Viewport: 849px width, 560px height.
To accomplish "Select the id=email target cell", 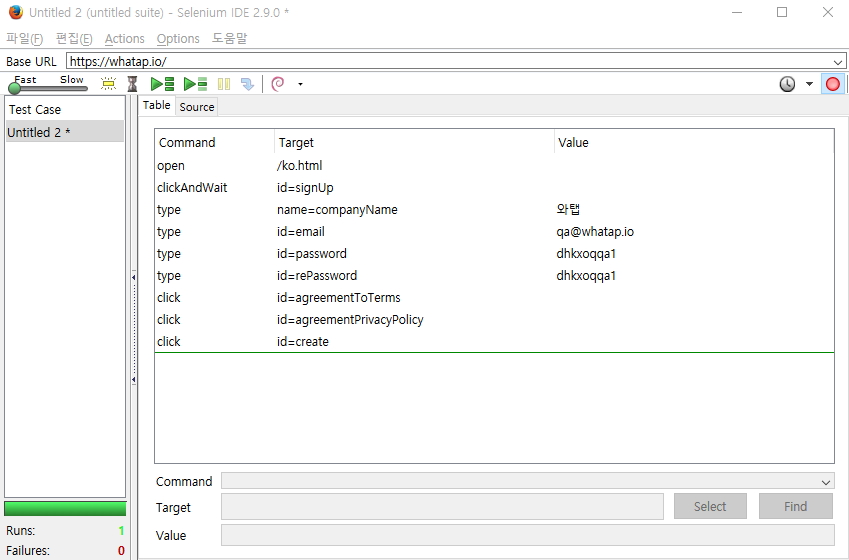I will click(301, 232).
